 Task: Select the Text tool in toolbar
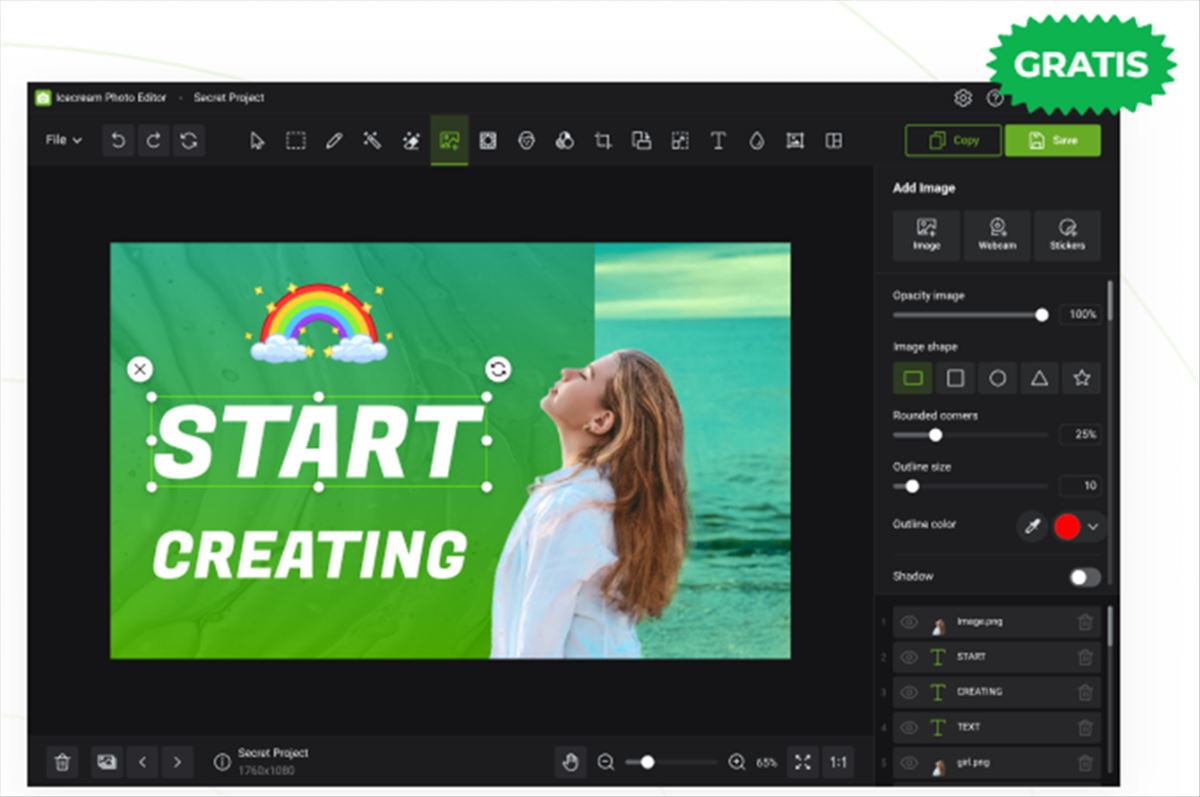tap(717, 141)
